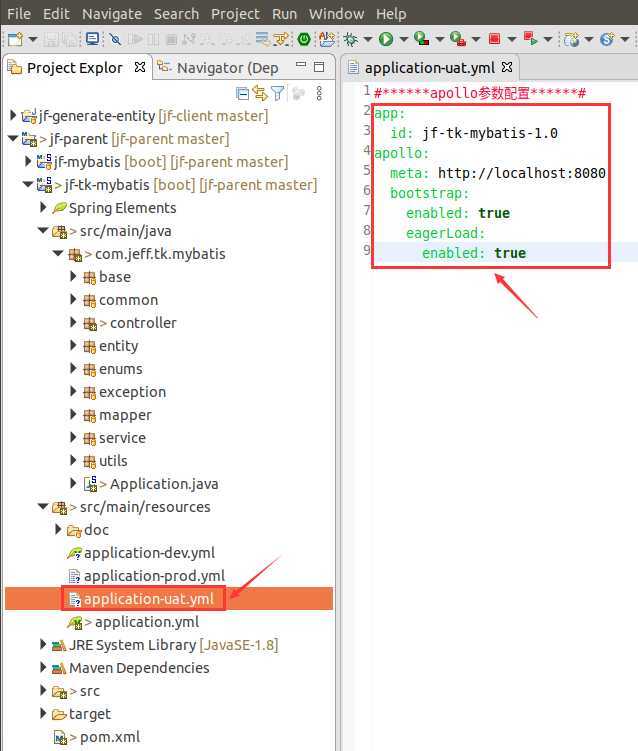Close the application-uat.yml editor tab
Screen dimensions: 638x751
pyautogui.click(x=507, y=67)
